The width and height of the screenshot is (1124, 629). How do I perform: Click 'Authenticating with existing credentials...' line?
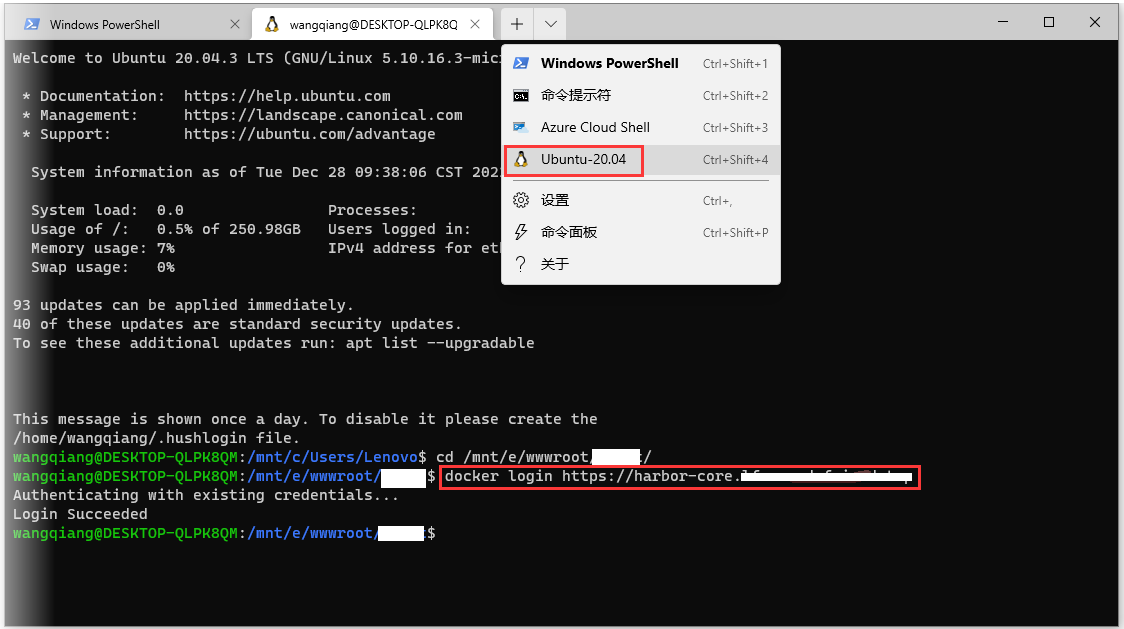(205, 495)
